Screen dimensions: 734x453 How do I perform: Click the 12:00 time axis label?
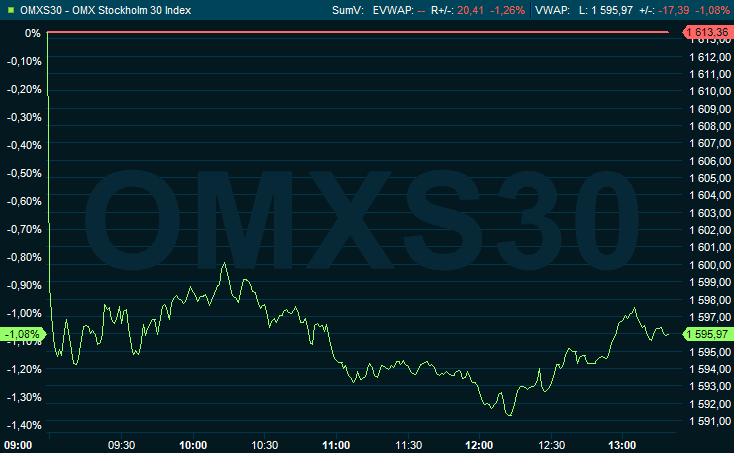(479, 445)
